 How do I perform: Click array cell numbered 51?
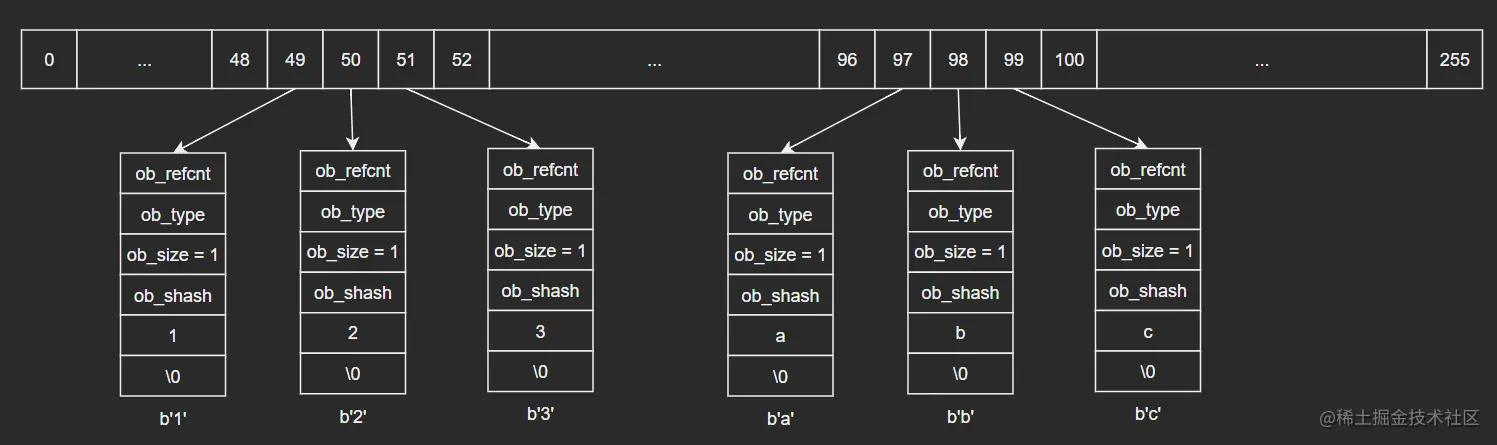pyautogui.click(x=406, y=60)
